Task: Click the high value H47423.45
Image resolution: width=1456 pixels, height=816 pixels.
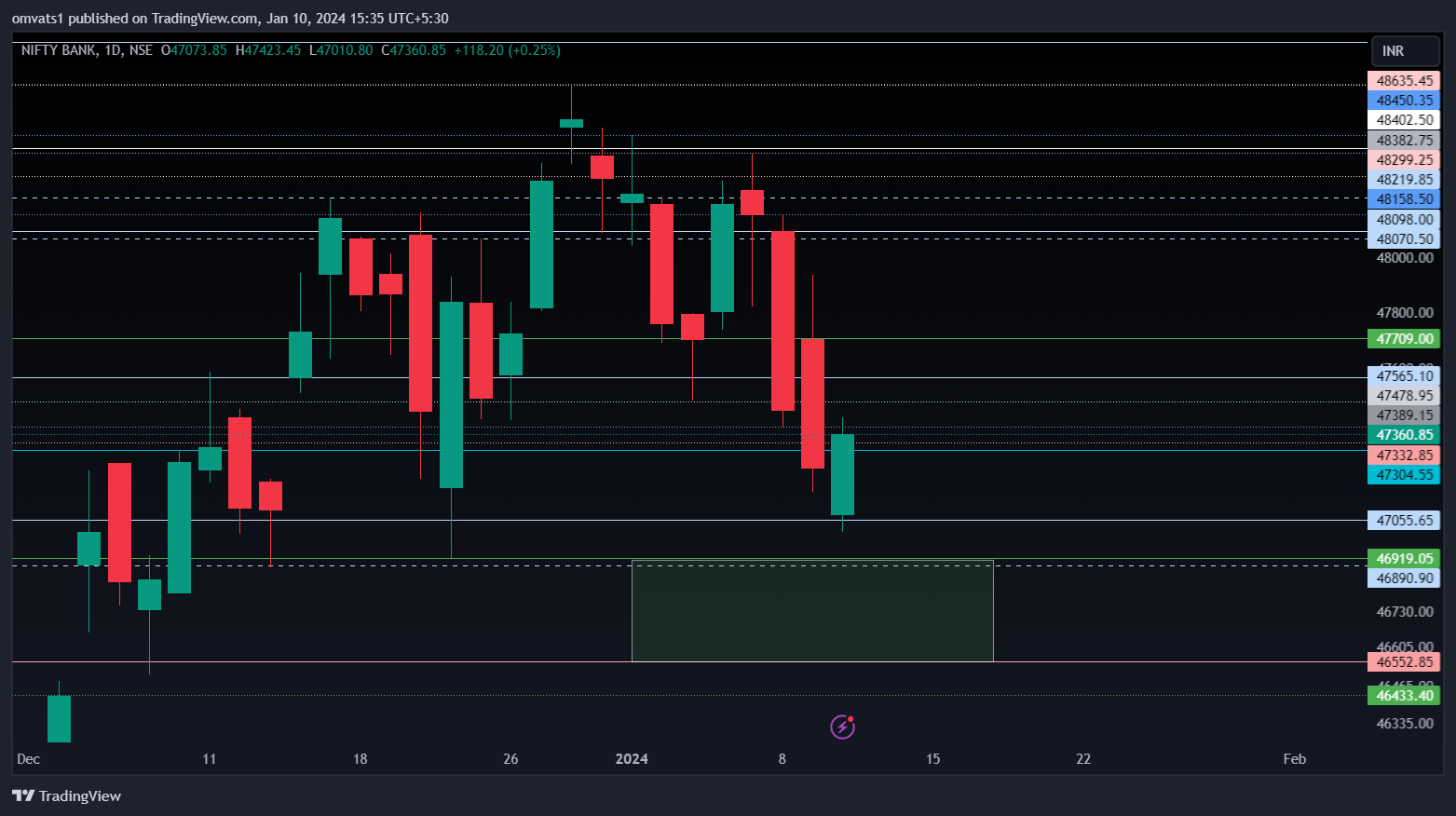Action: [268, 50]
